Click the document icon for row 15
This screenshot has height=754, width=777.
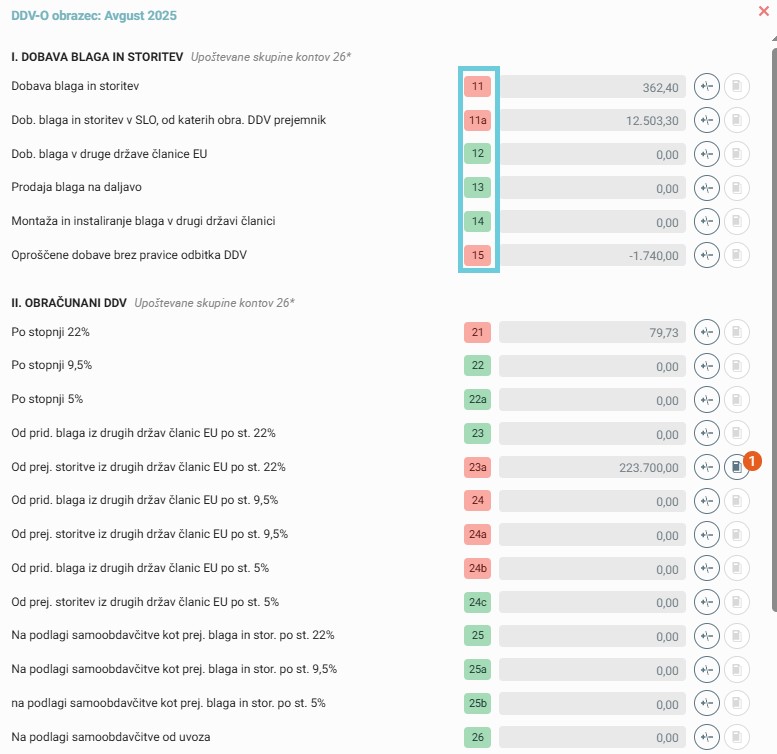[x=736, y=255]
